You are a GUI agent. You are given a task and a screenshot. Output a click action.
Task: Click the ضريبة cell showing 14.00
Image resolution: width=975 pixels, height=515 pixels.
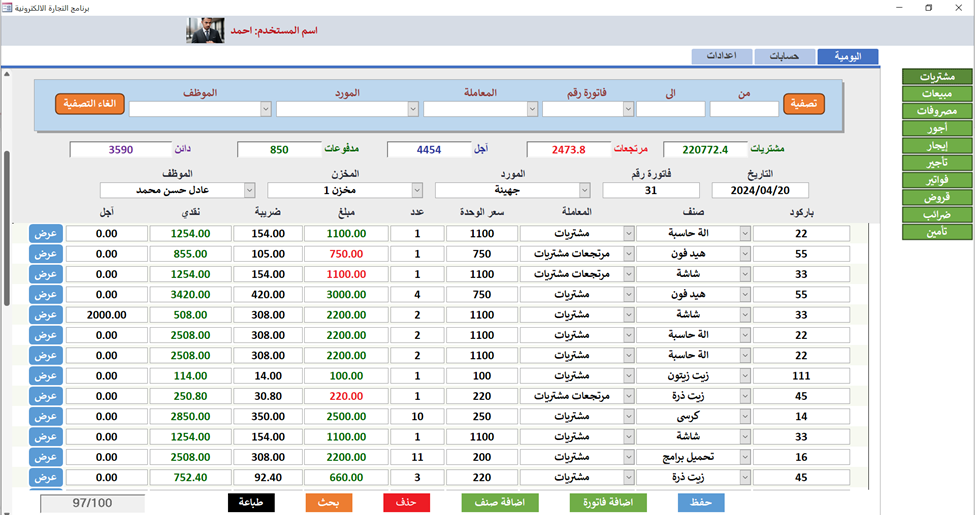tap(268, 376)
